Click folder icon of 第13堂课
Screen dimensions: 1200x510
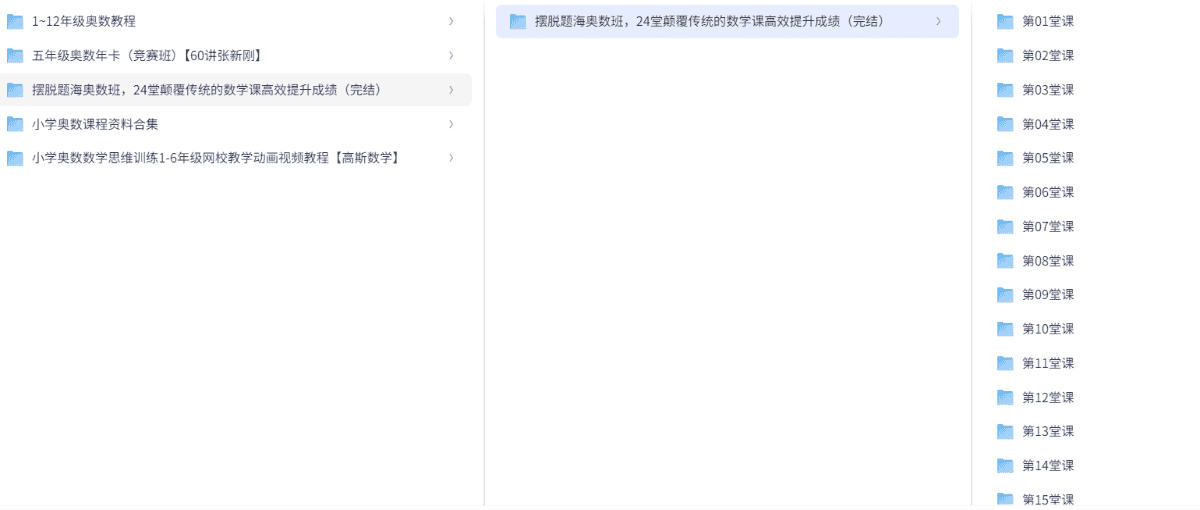tap(1005, 431)
